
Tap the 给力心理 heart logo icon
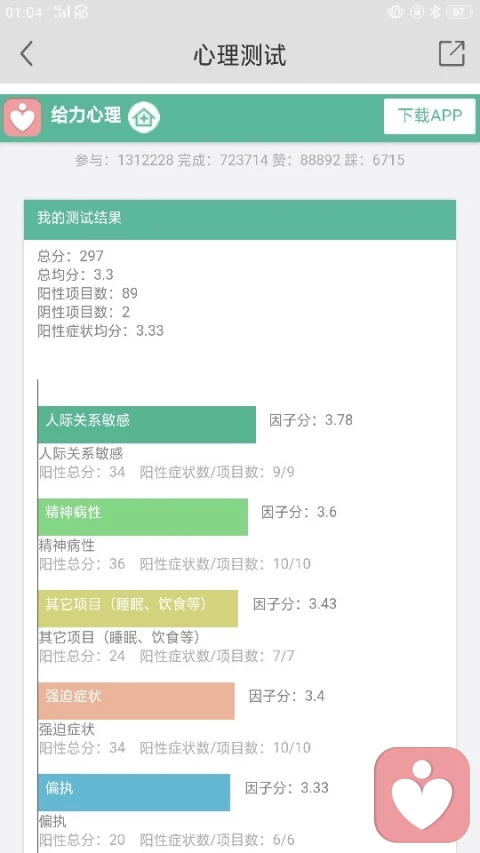22,117
